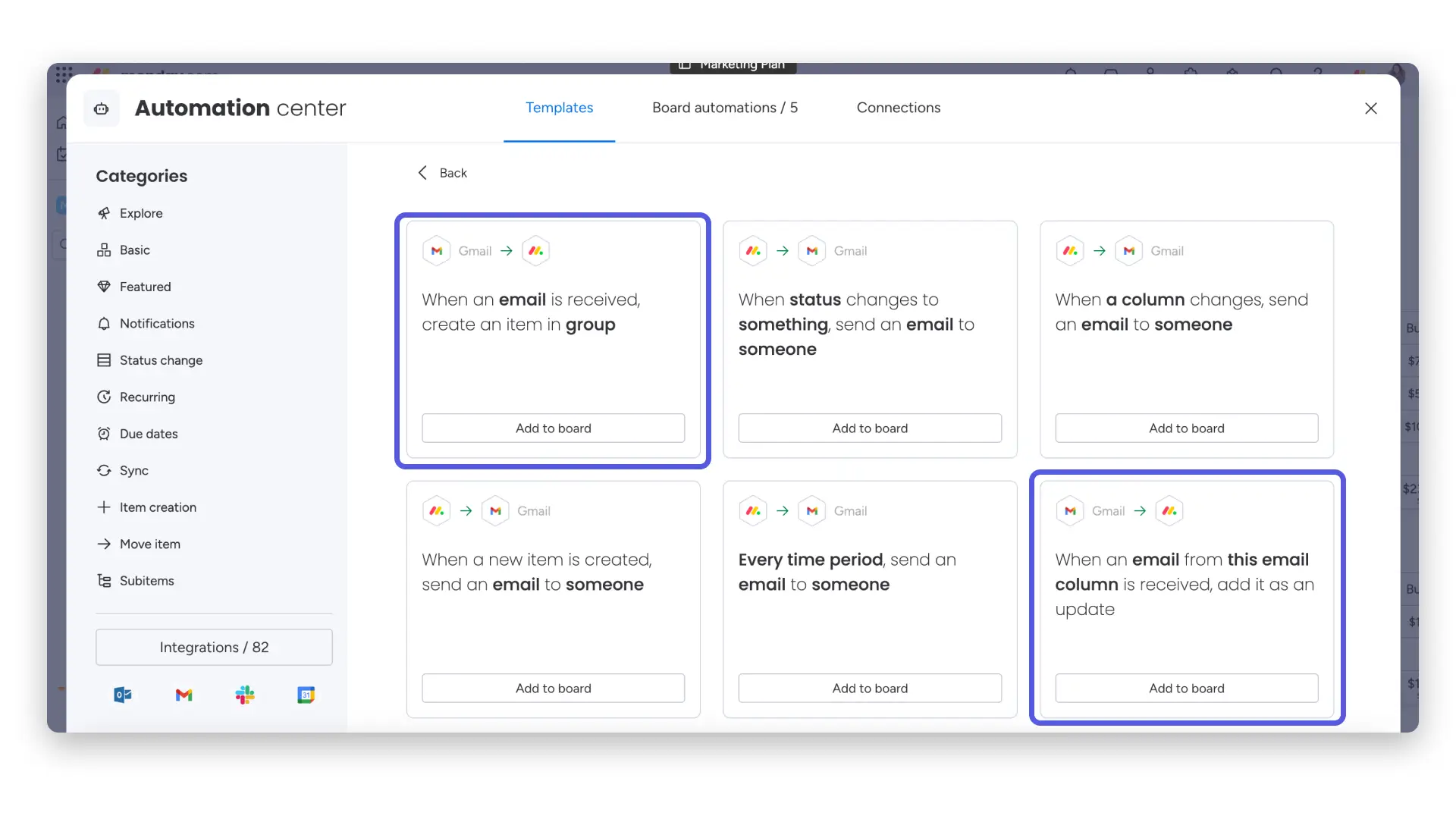Open the Google Calendar integration icon

(306, 695)
